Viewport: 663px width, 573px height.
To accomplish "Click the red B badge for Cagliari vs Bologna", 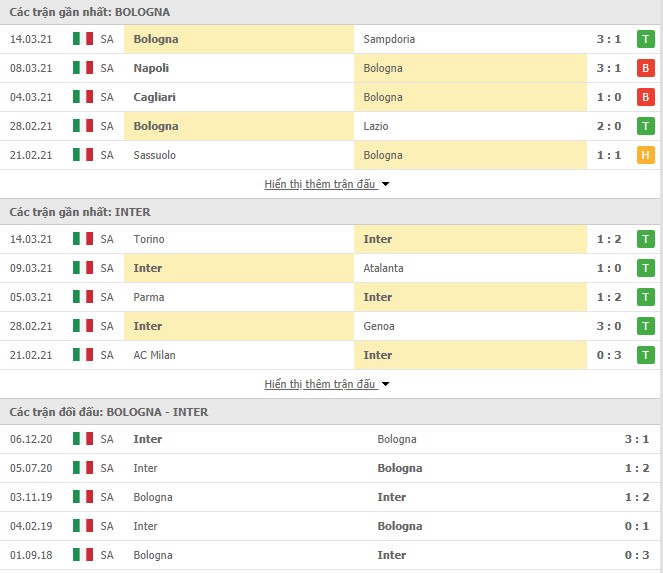I will click(x=645, y=97).
